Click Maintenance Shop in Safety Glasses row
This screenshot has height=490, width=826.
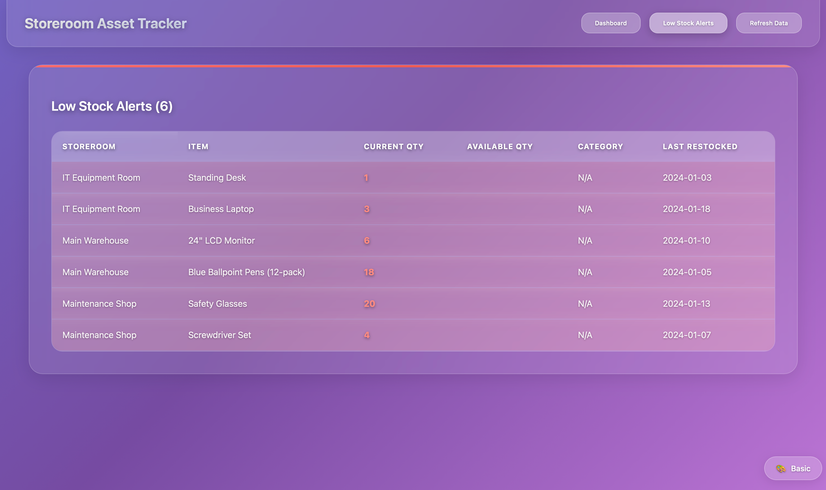[x=99, y=304]
